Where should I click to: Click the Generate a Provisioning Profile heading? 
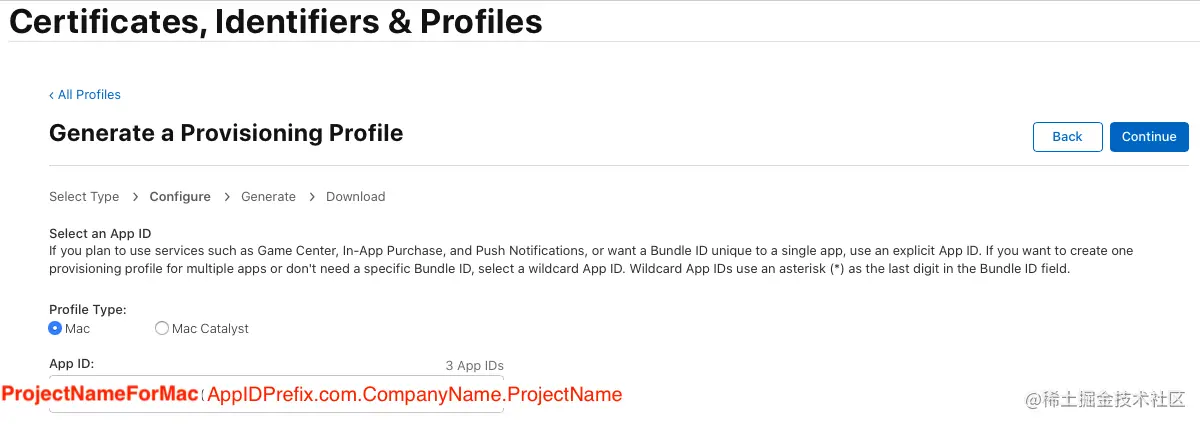pyautogui.click(x=226, y=133)
